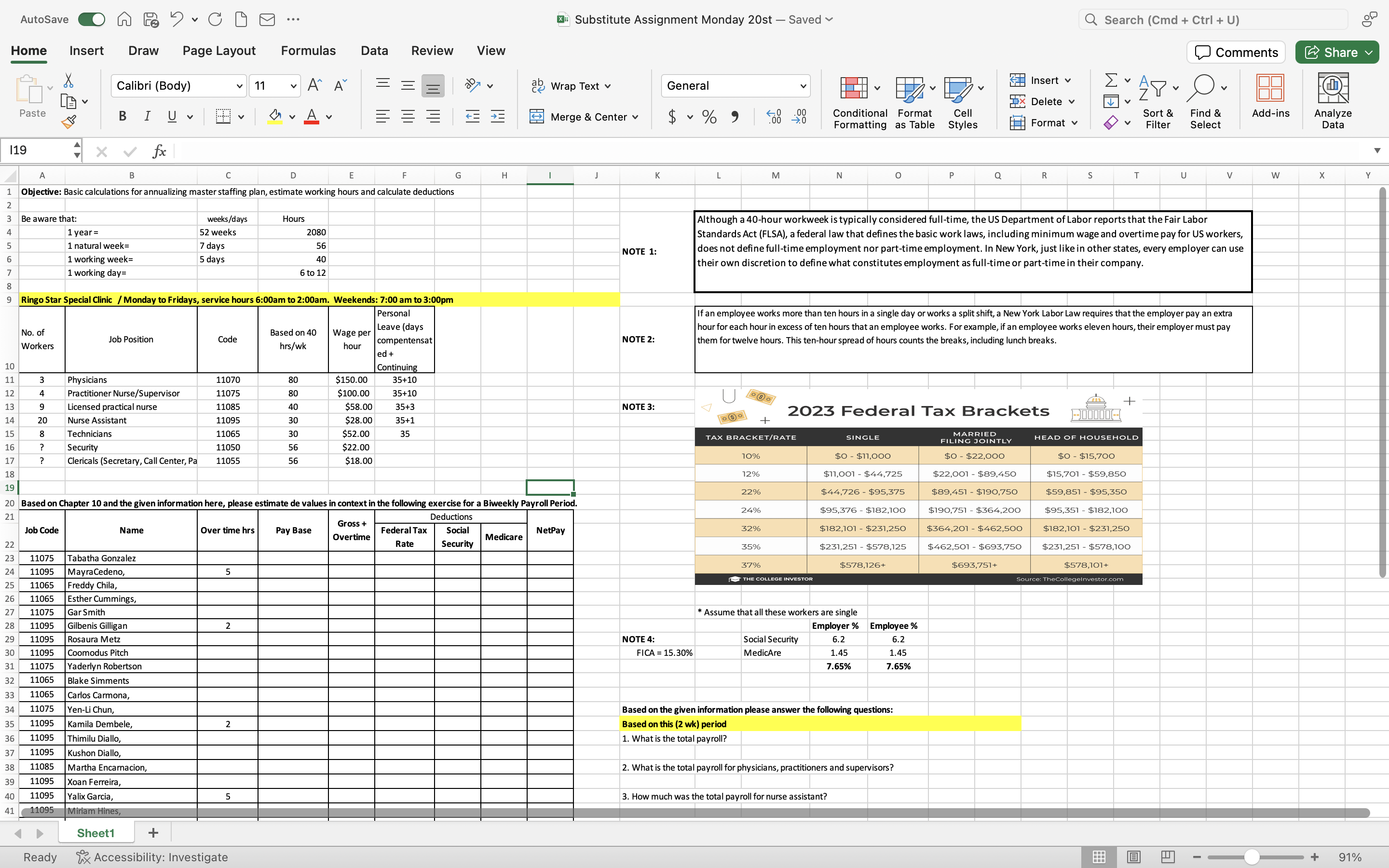Click Increase Indent icon
Screen dimensions: 1389x868
(x=498, y=117)
